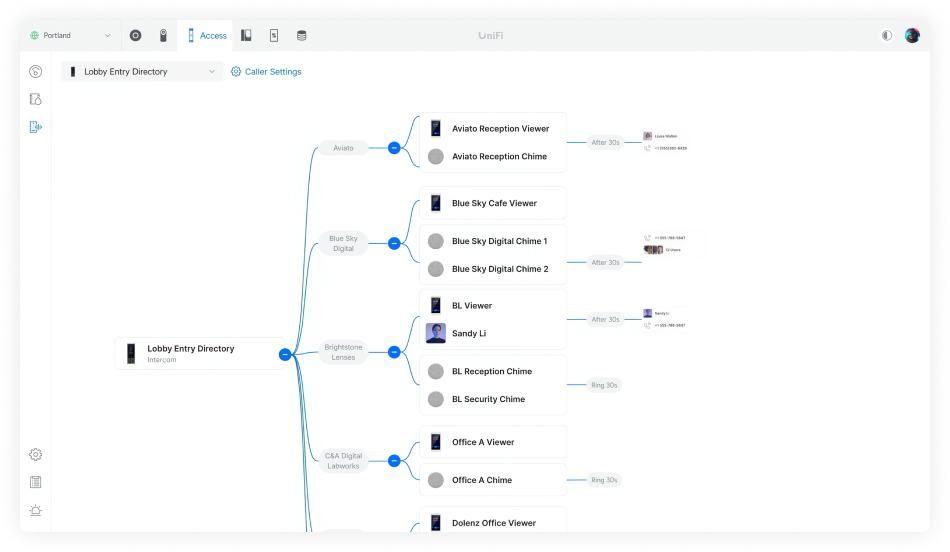Screen dimensions: 950x552
Task: Open the Lobby Entry Directory selector dropdown
Action: click(142, 72)
